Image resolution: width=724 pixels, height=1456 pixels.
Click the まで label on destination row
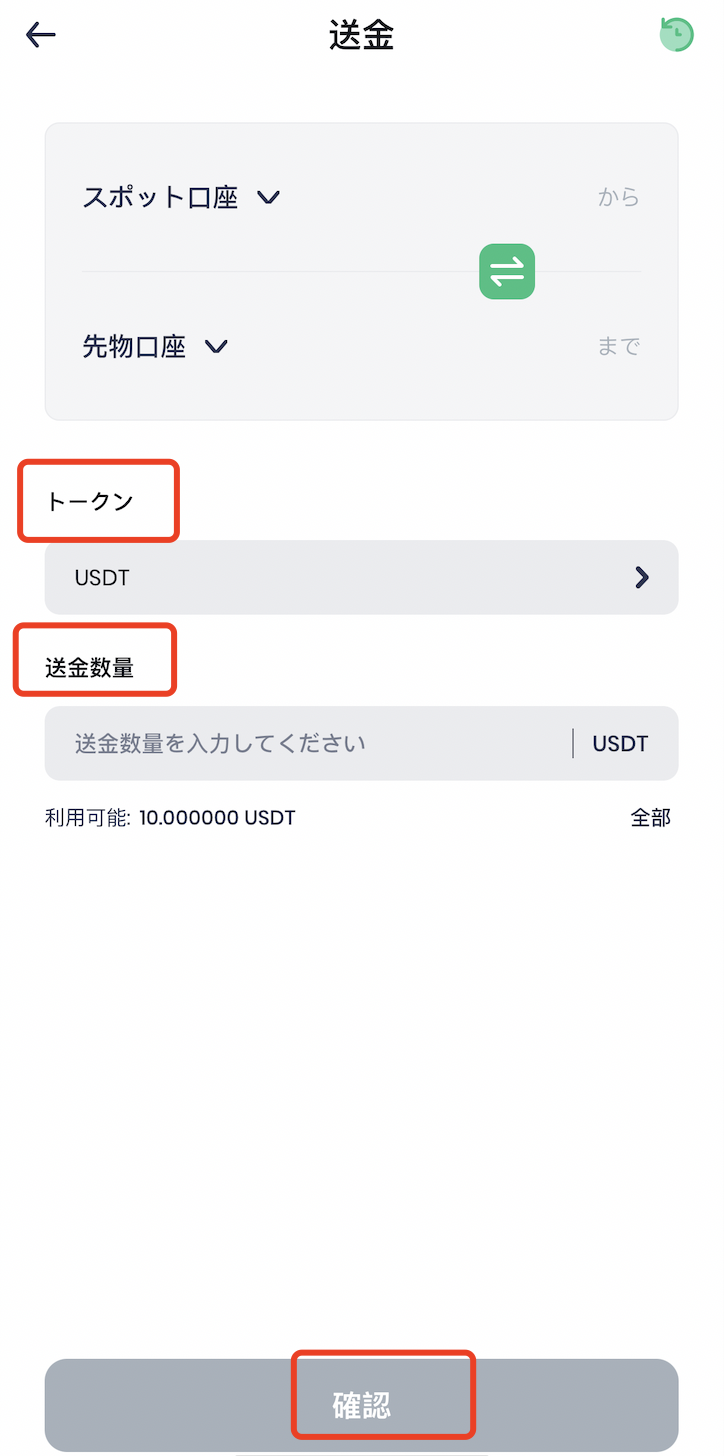click(x=618, y=347)
